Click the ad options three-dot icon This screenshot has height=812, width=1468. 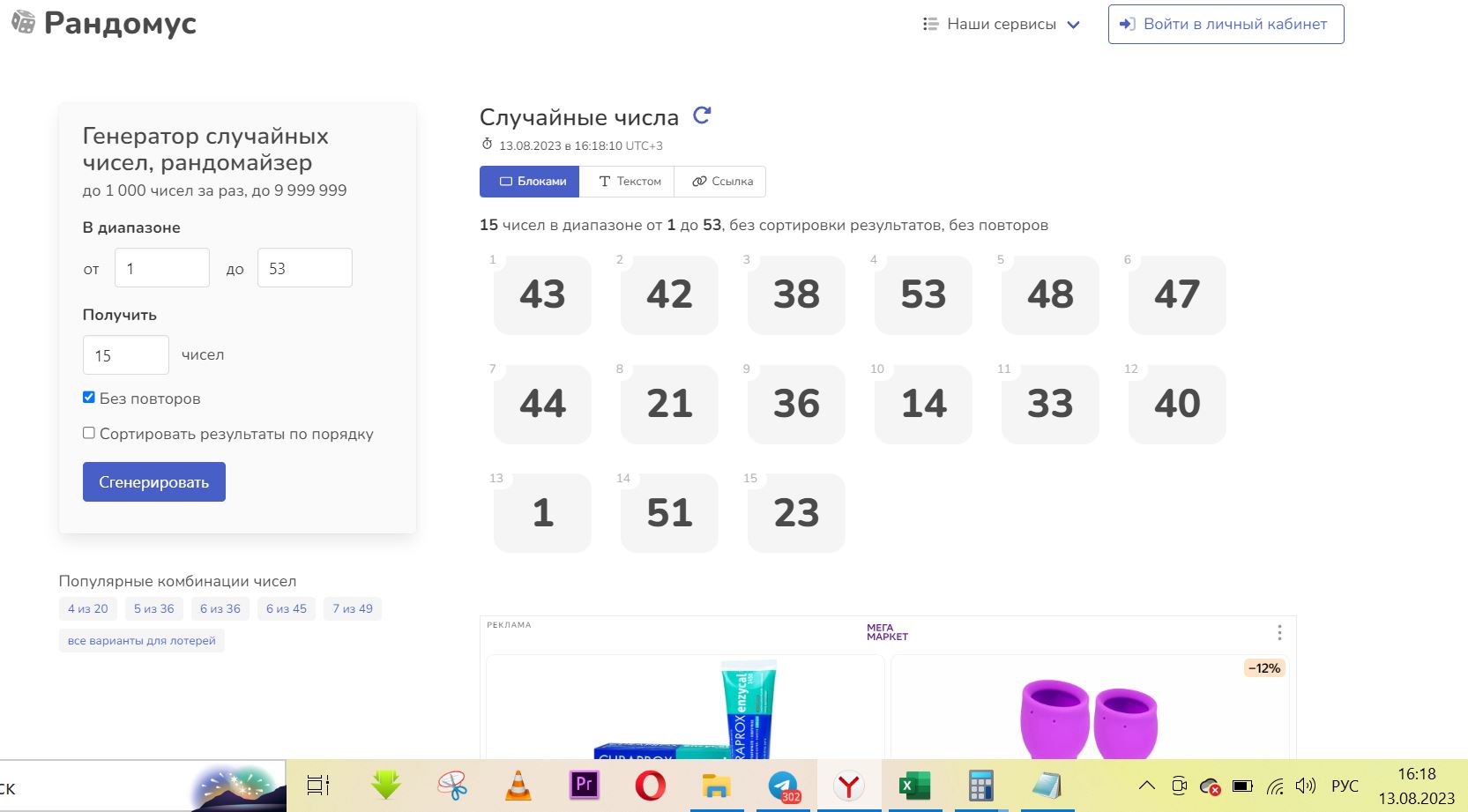point(1279,633)
